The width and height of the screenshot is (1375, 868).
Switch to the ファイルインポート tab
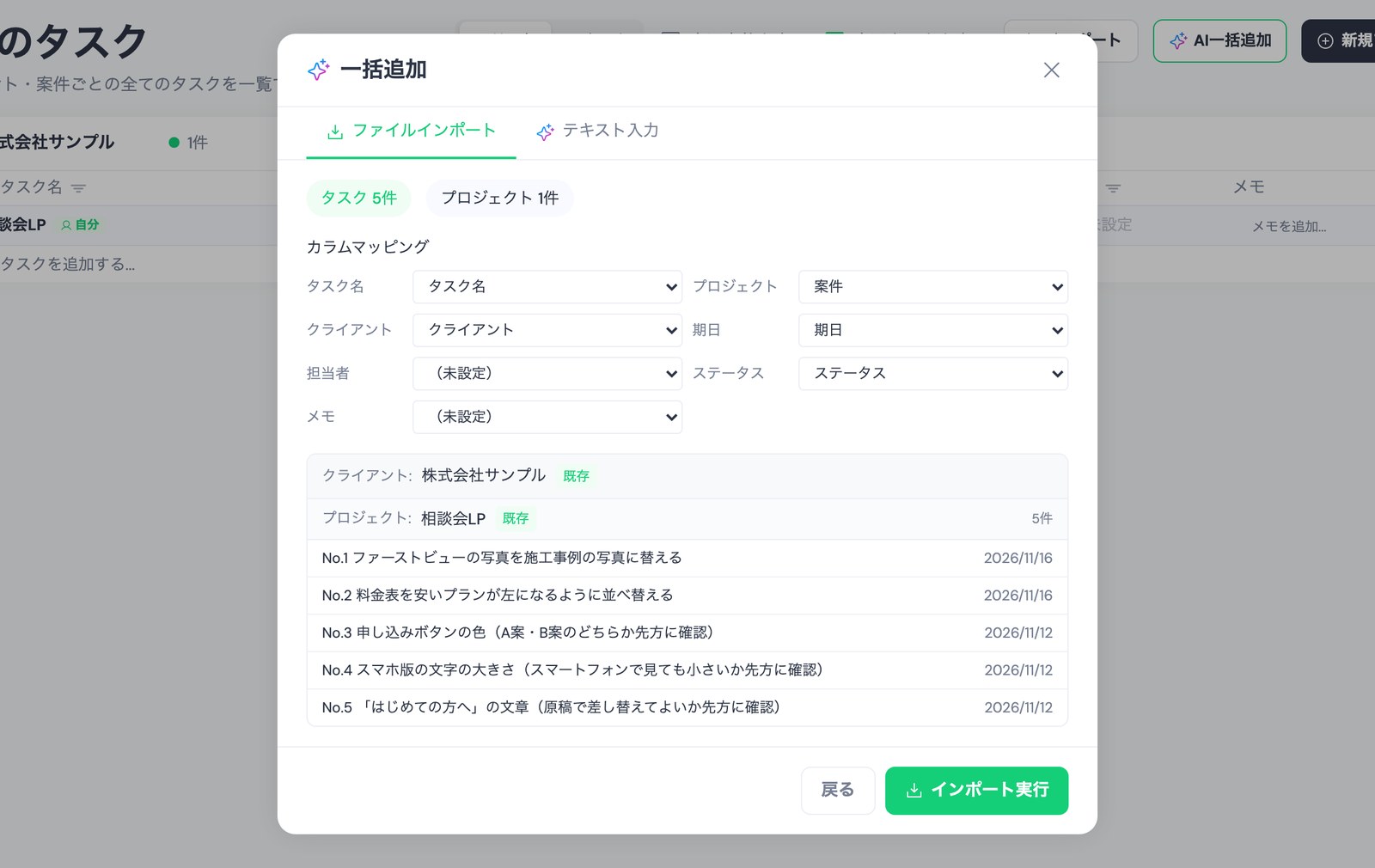tap(411, 131)
